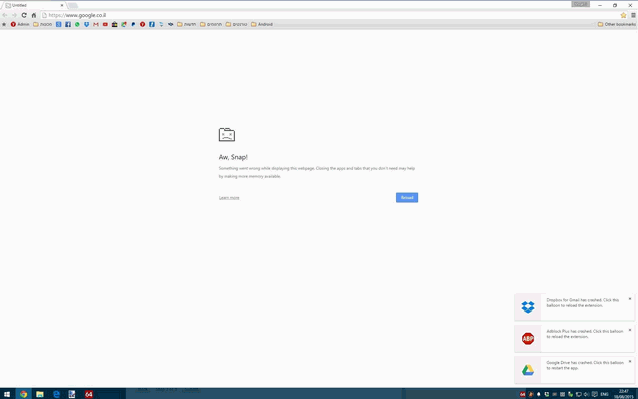Open the YouTube bookmark icon
This screenshot has width=638, height=399.
(105, 24)
